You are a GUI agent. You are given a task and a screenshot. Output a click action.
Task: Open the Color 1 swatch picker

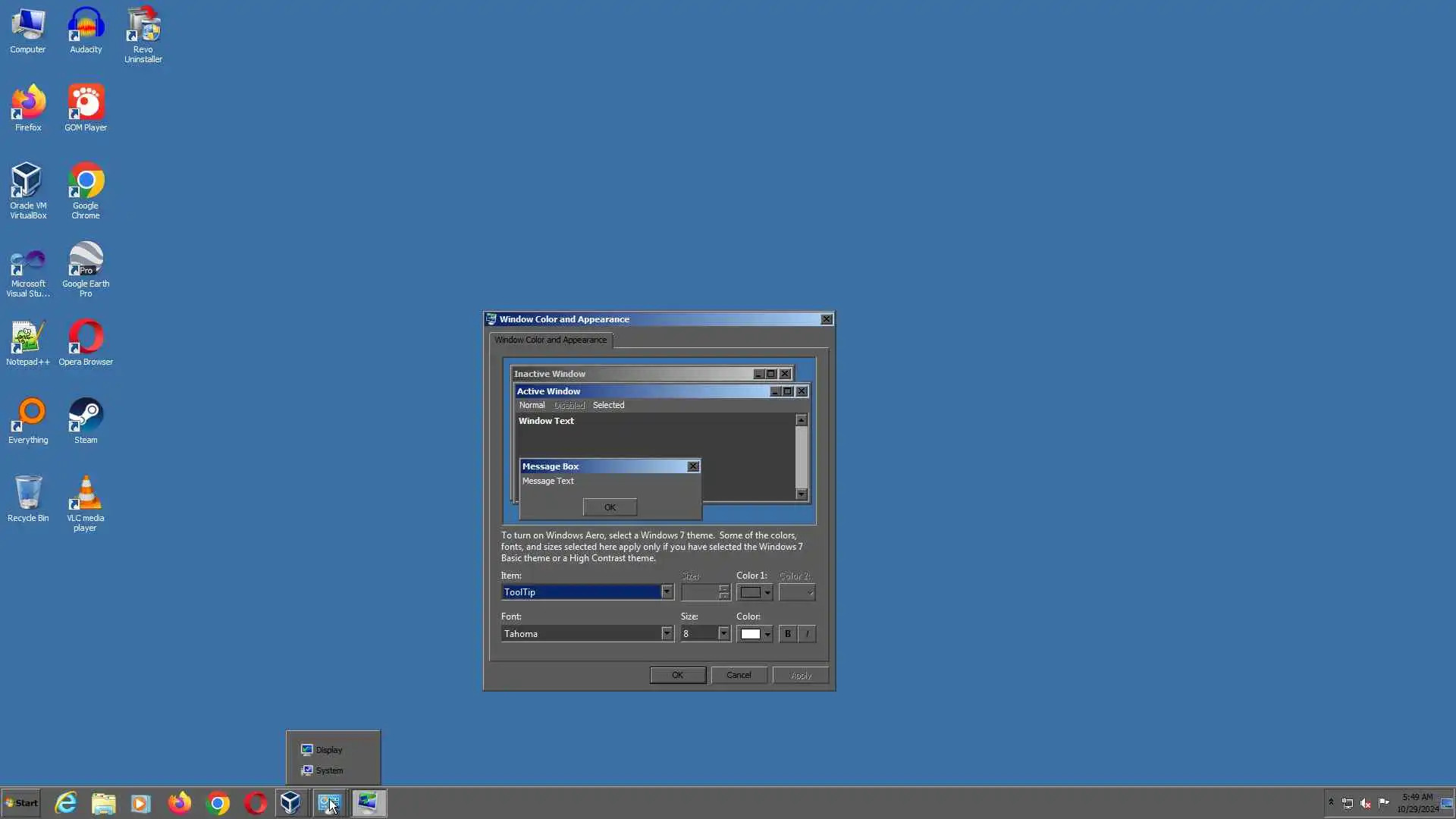(755, 592)
